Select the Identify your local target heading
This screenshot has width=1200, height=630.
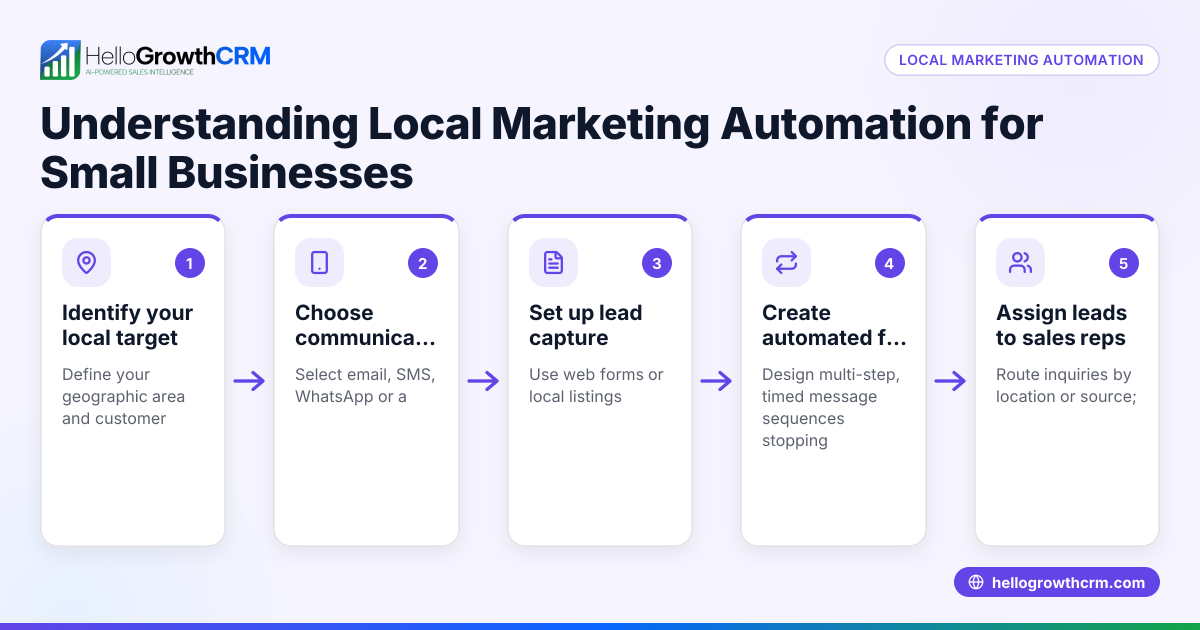[128, 325]
